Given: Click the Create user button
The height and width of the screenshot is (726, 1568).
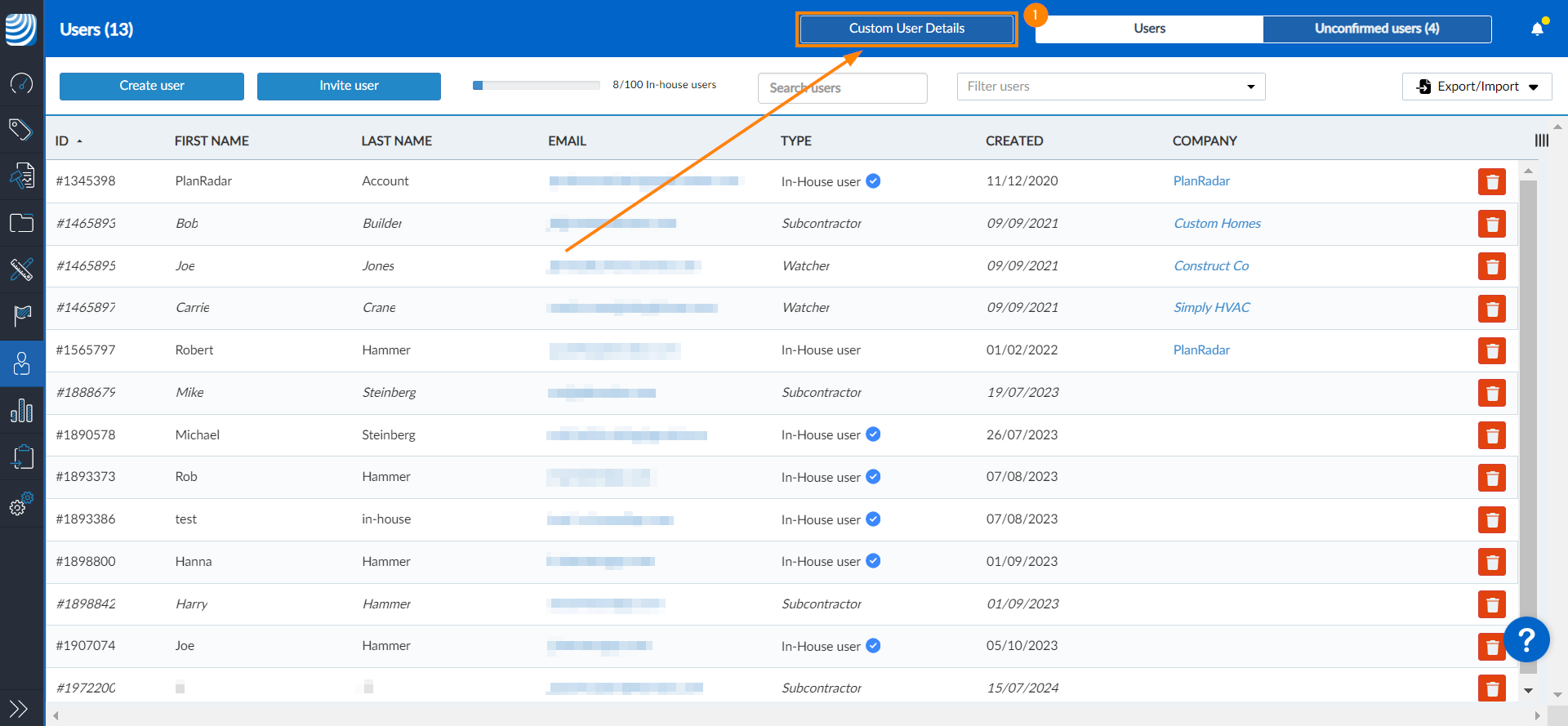Looking at the screenshot, I should pyautogui.click(x=152, y=86).
